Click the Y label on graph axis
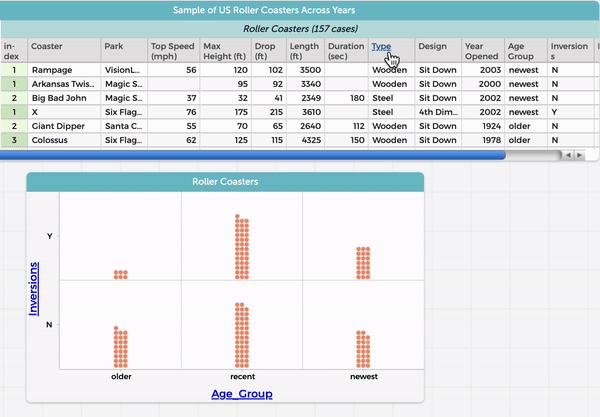Screen dimensions: 600x417 [x=49, y=236]
